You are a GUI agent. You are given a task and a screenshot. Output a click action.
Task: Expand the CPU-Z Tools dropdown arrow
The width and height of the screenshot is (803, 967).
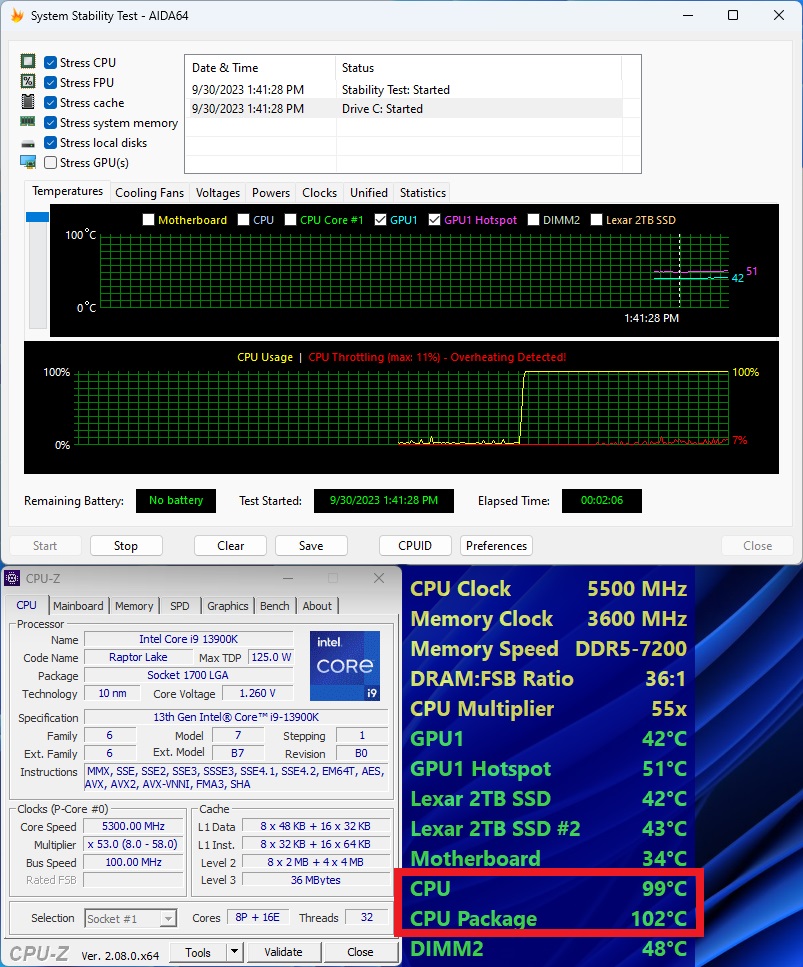pyautogui.click(x=234, y=952)
